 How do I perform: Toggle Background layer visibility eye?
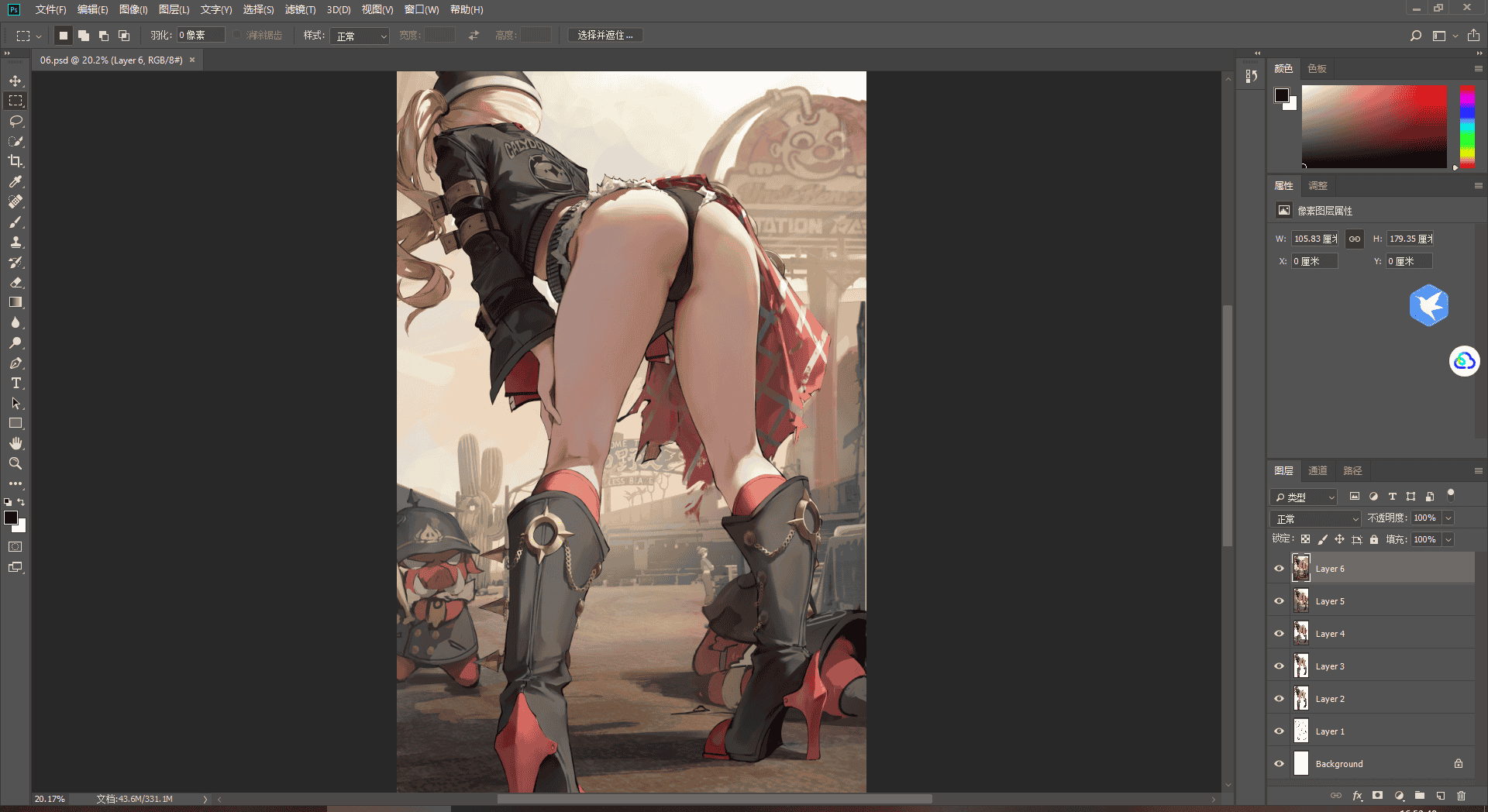click(x=1280, y=764)
